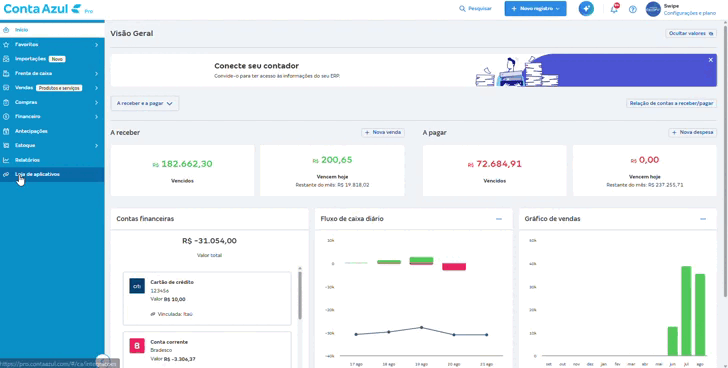Click the R$ 182.662,30 Vencidos card
The width and height of the screenshot is (728, 368).
tap(182, 170)
